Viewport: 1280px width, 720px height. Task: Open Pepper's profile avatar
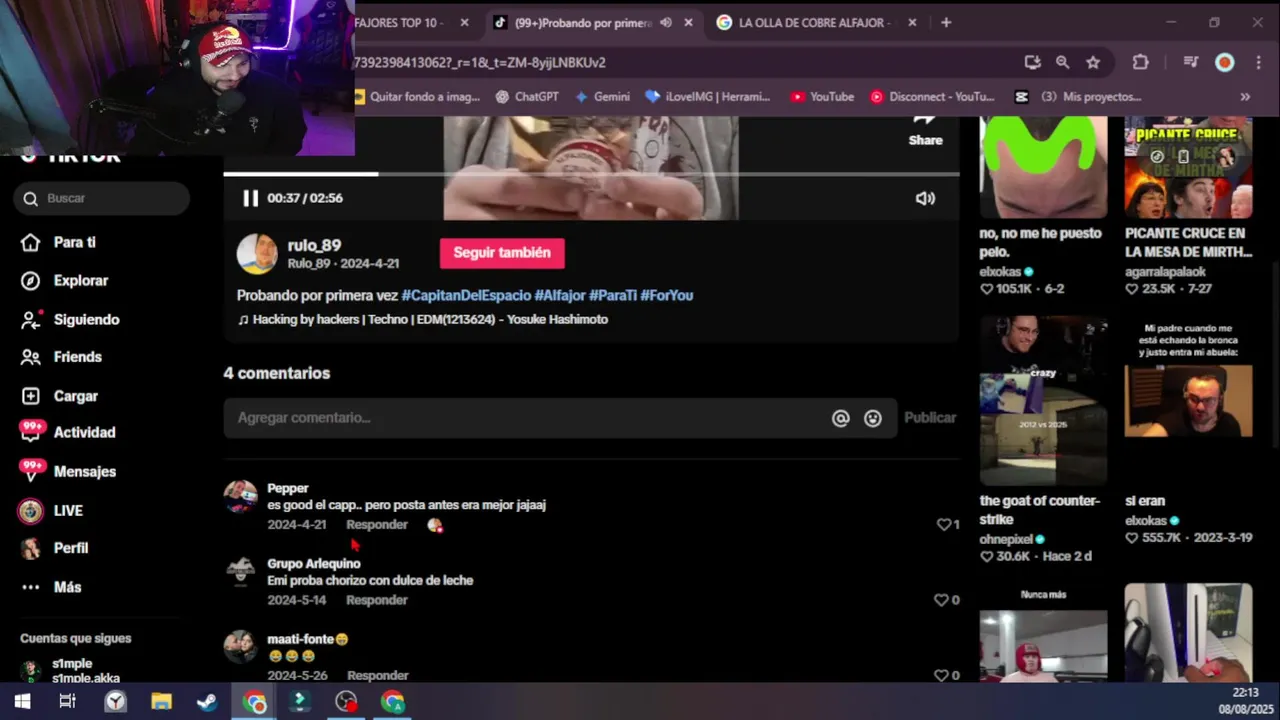coord(240,496)
